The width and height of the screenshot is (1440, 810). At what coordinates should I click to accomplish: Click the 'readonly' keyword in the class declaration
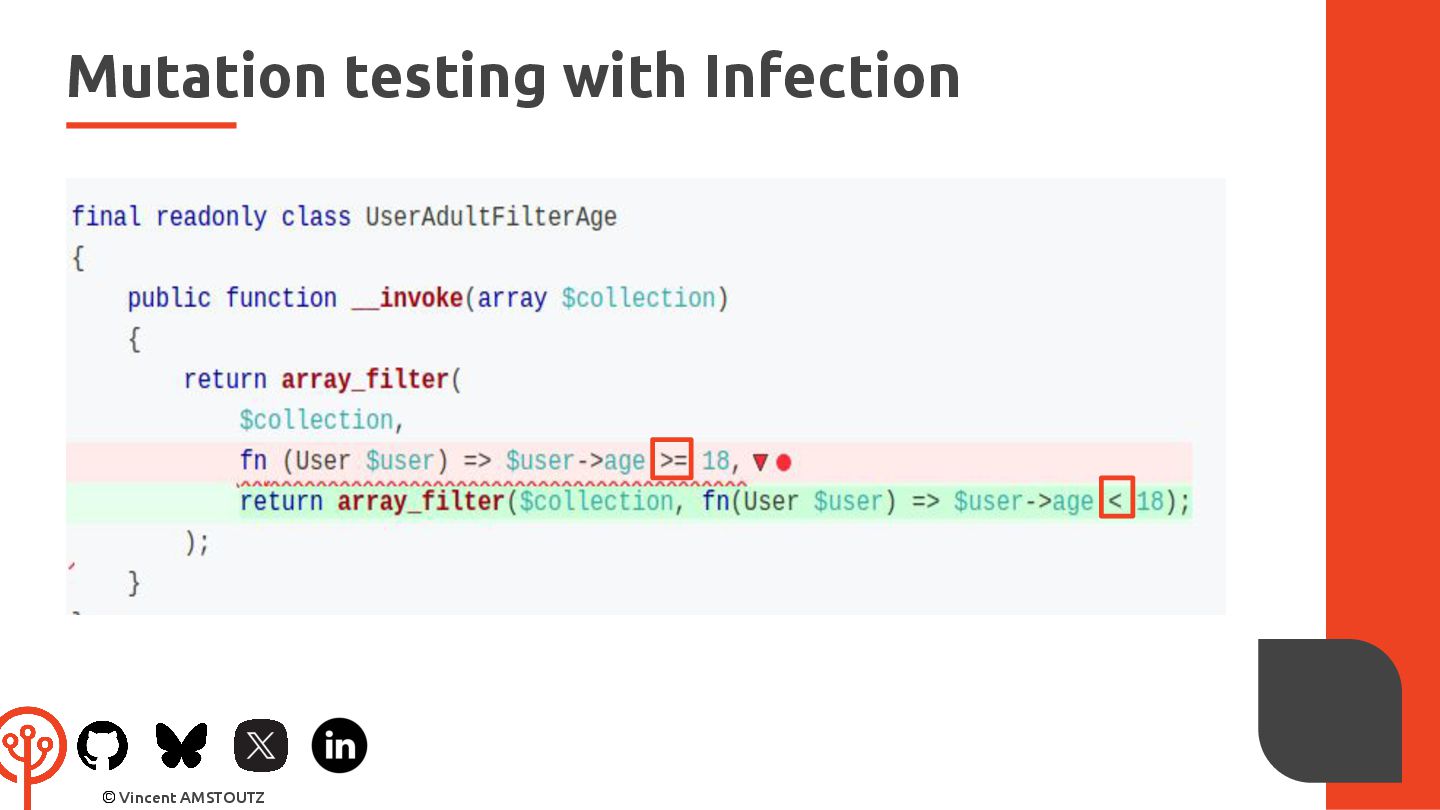point(211,217)
